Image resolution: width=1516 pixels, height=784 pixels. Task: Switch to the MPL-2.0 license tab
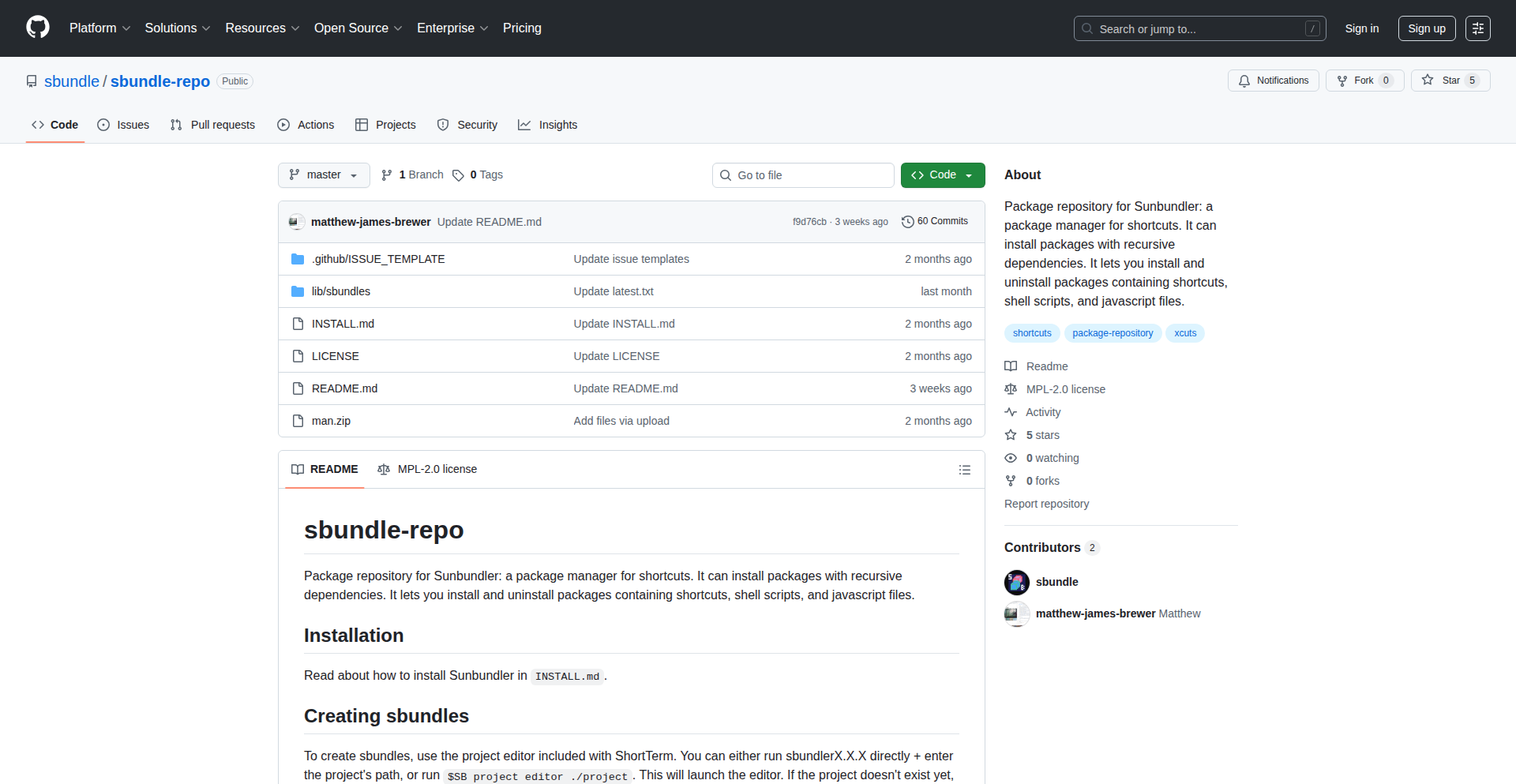coord(427,470)
